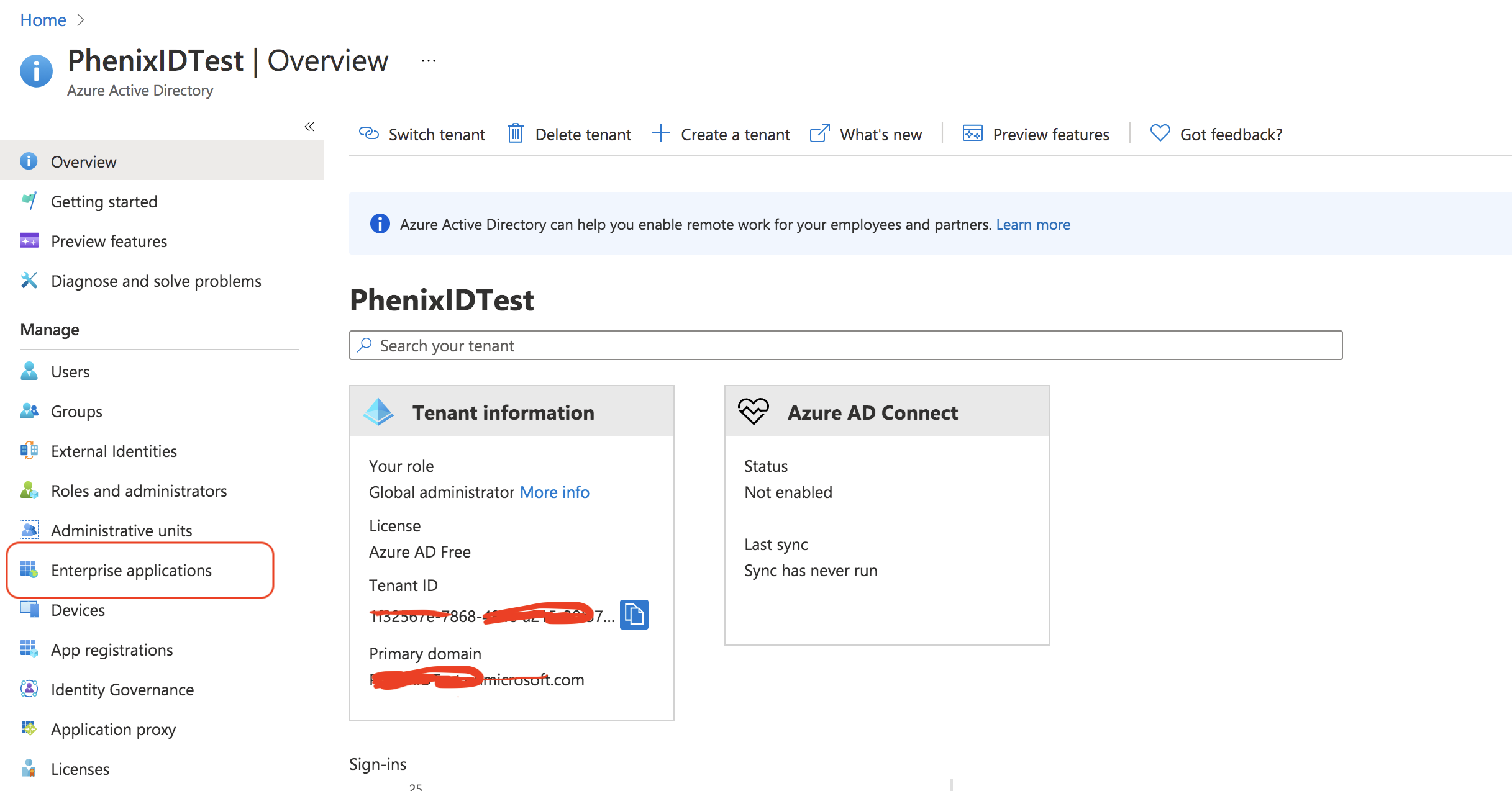Image resolution: width=1512 pixels, height=791 pixels.
Task: Select Roles and administrators menu item
Action: 139,490
